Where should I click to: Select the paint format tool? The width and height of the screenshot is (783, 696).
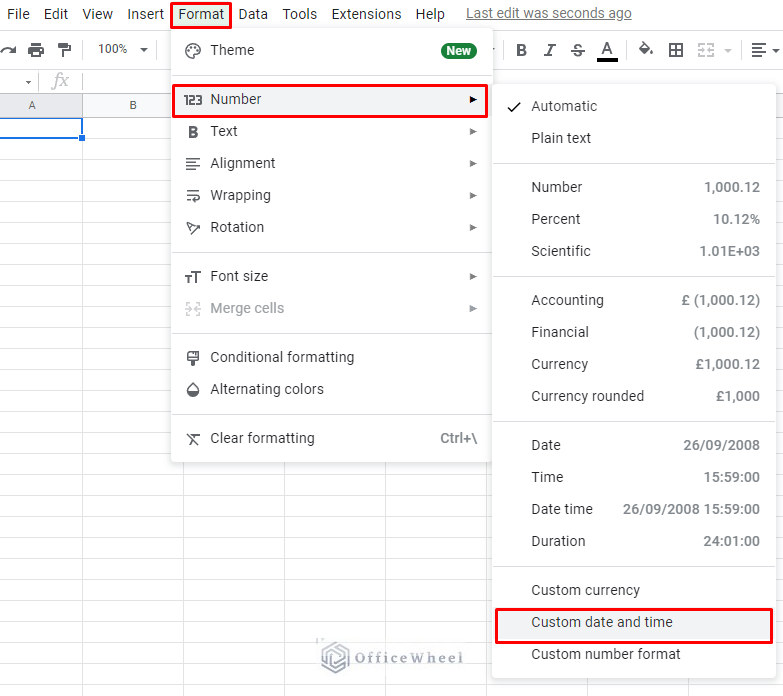pos(64,50)
